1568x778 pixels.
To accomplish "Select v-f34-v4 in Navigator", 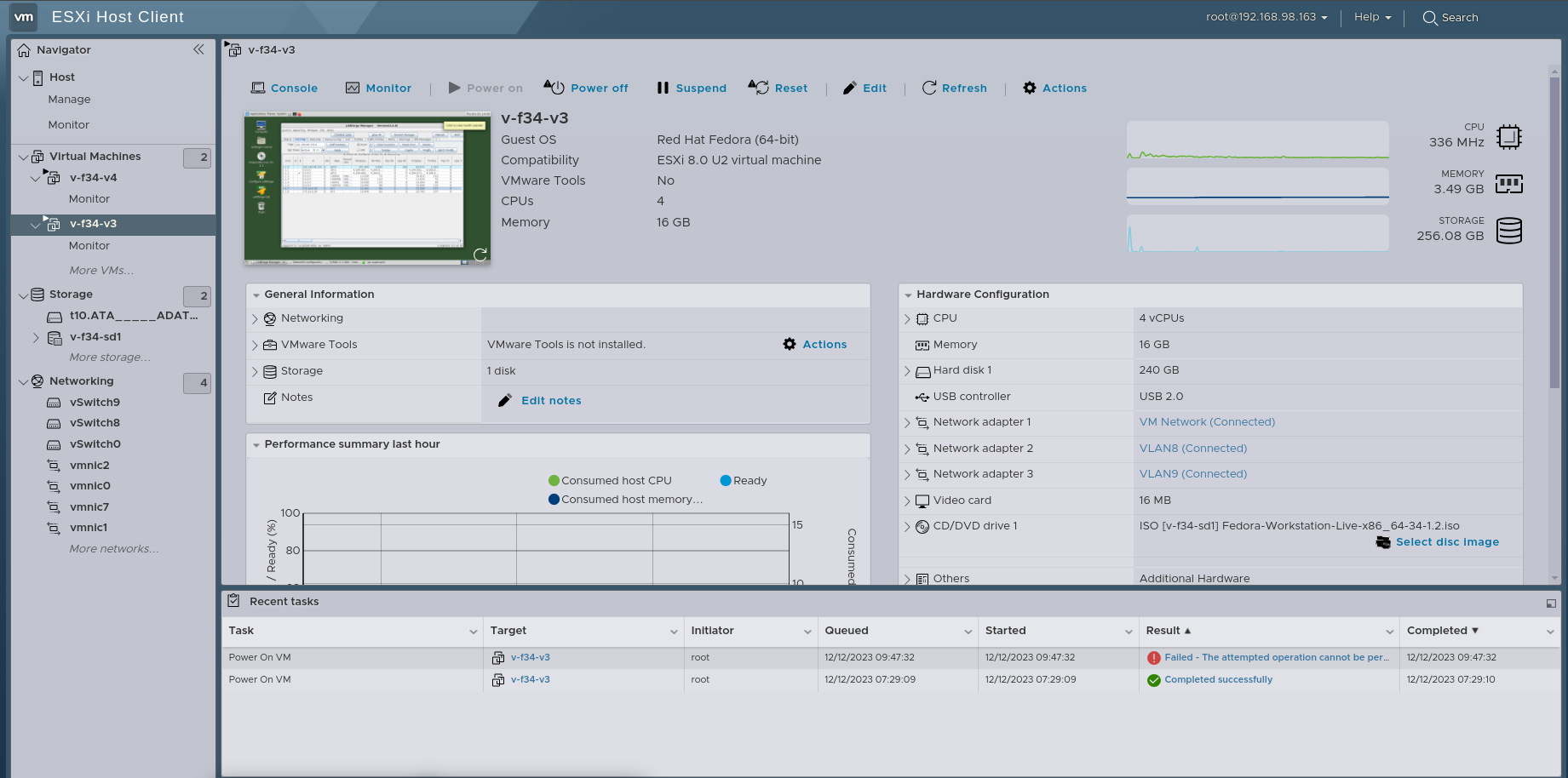I will pos(94,177).
